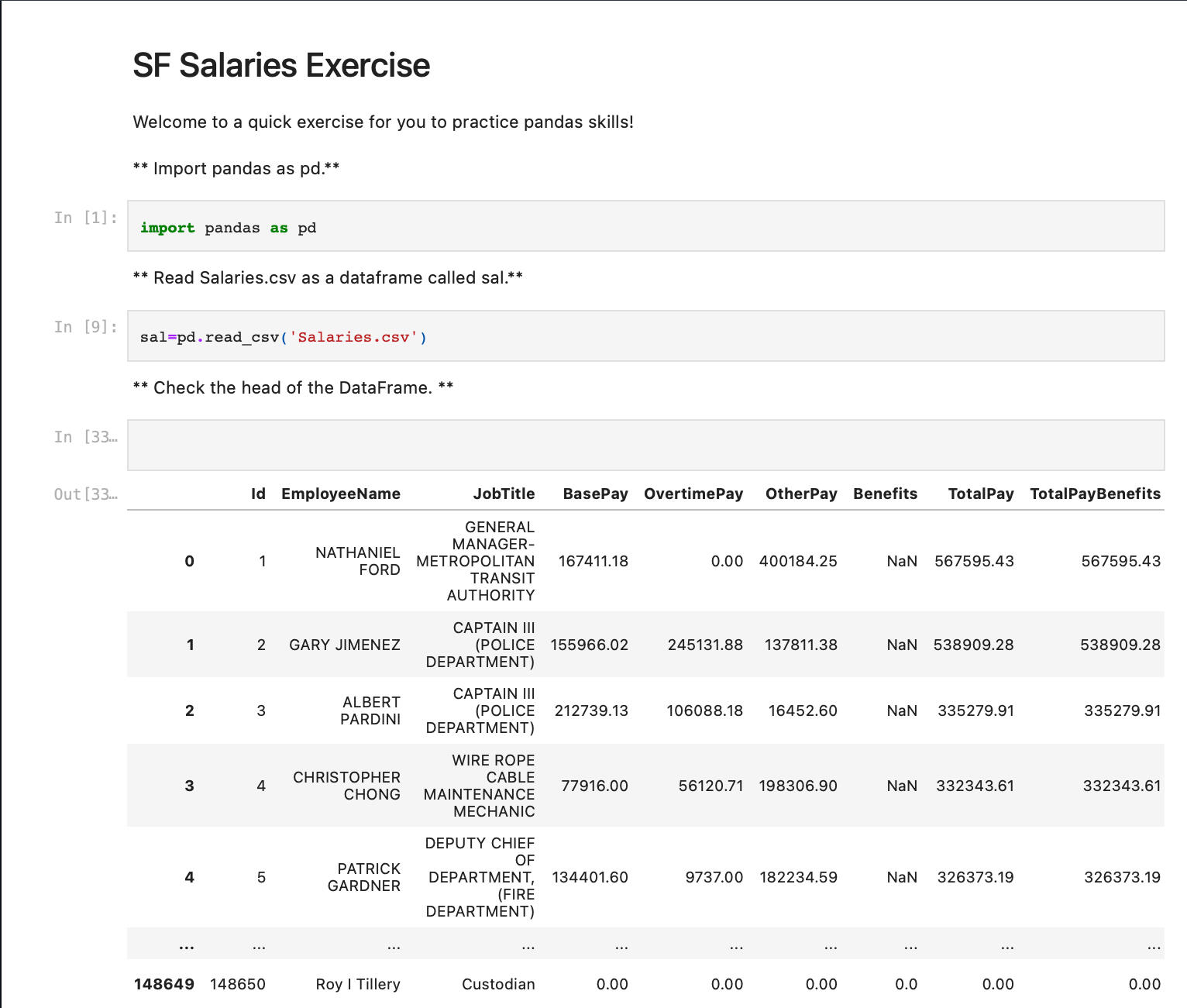
Task: Click the Welcome markdown text
Action: click(x=383, y=122)
